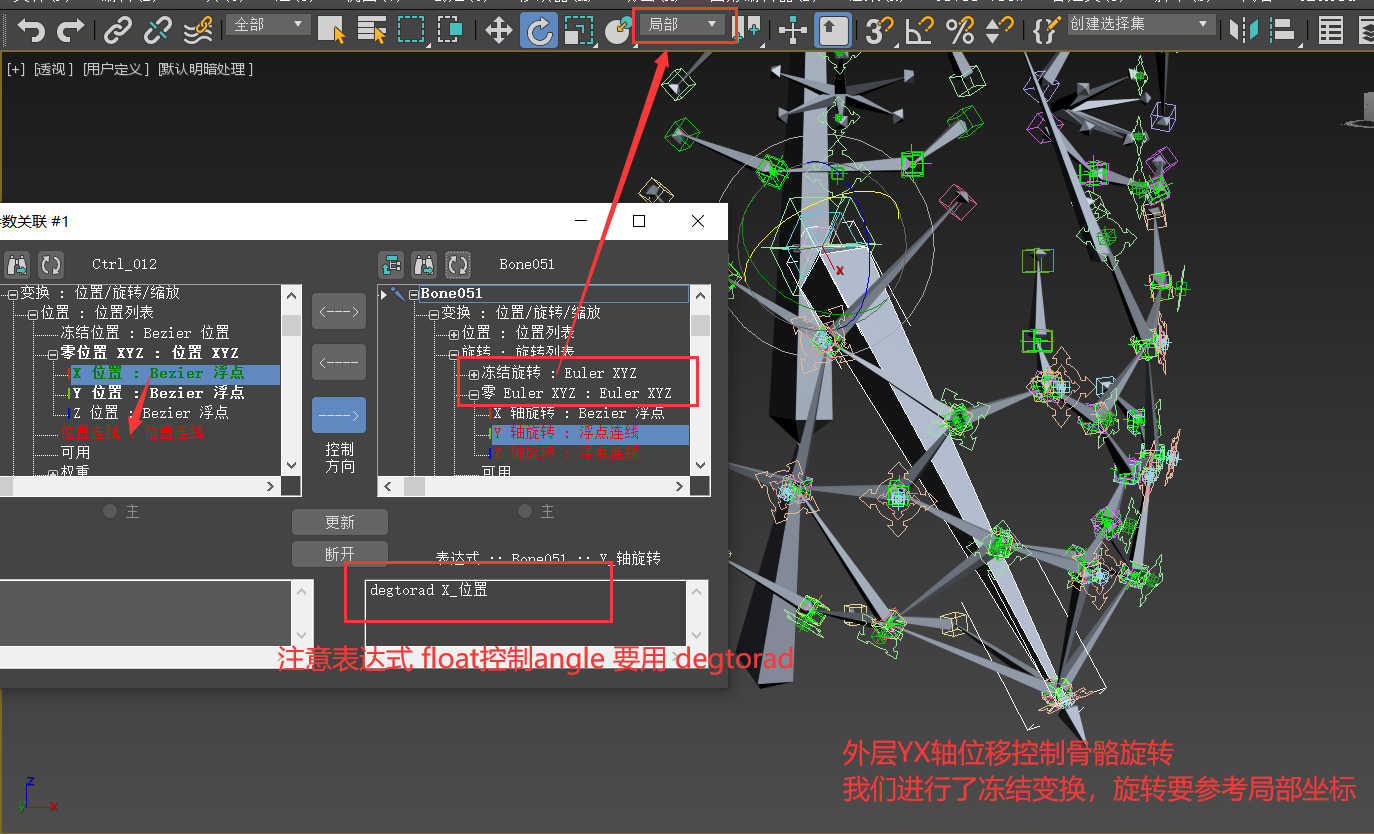Click the refresh icon beside Bone051
The height and width of the screenshot is (834, 1374).
(458, 265)
